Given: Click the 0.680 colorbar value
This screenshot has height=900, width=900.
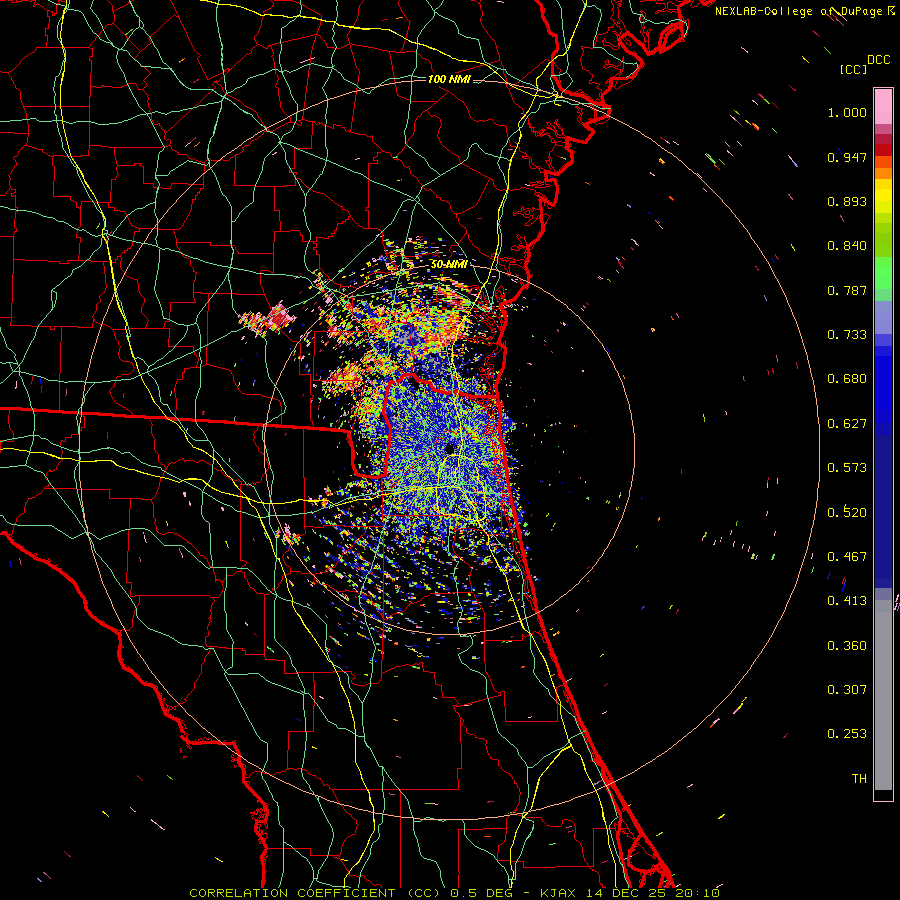Looking at the screenshot, I should click(847, 379).
